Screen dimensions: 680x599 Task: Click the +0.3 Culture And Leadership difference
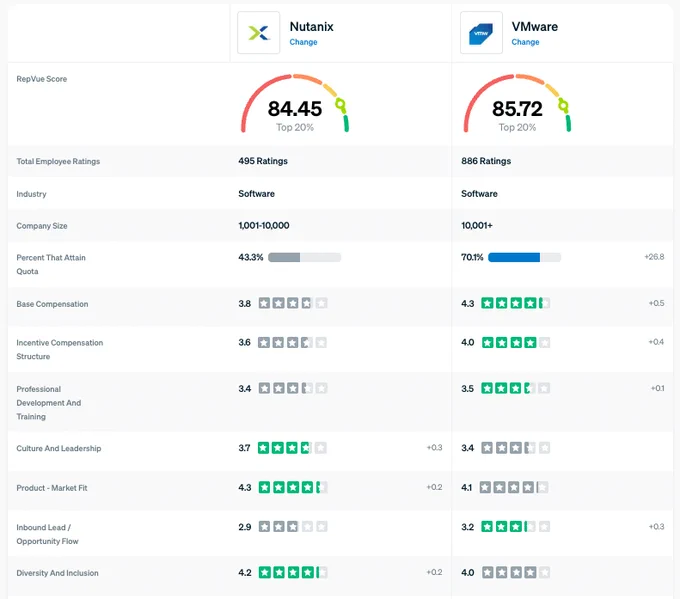pos(434,447)
